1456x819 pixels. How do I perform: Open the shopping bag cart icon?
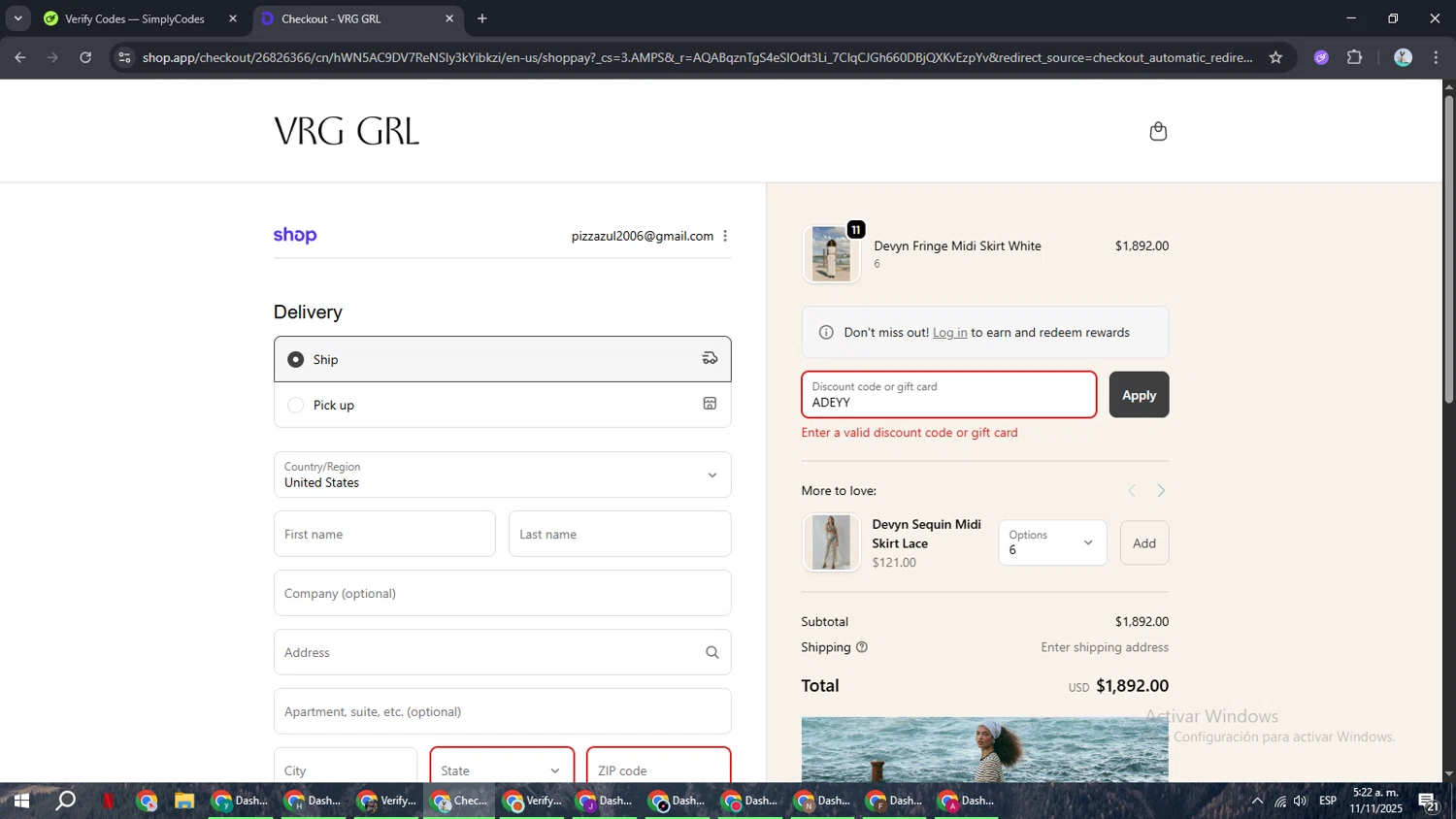[1158, 131]
